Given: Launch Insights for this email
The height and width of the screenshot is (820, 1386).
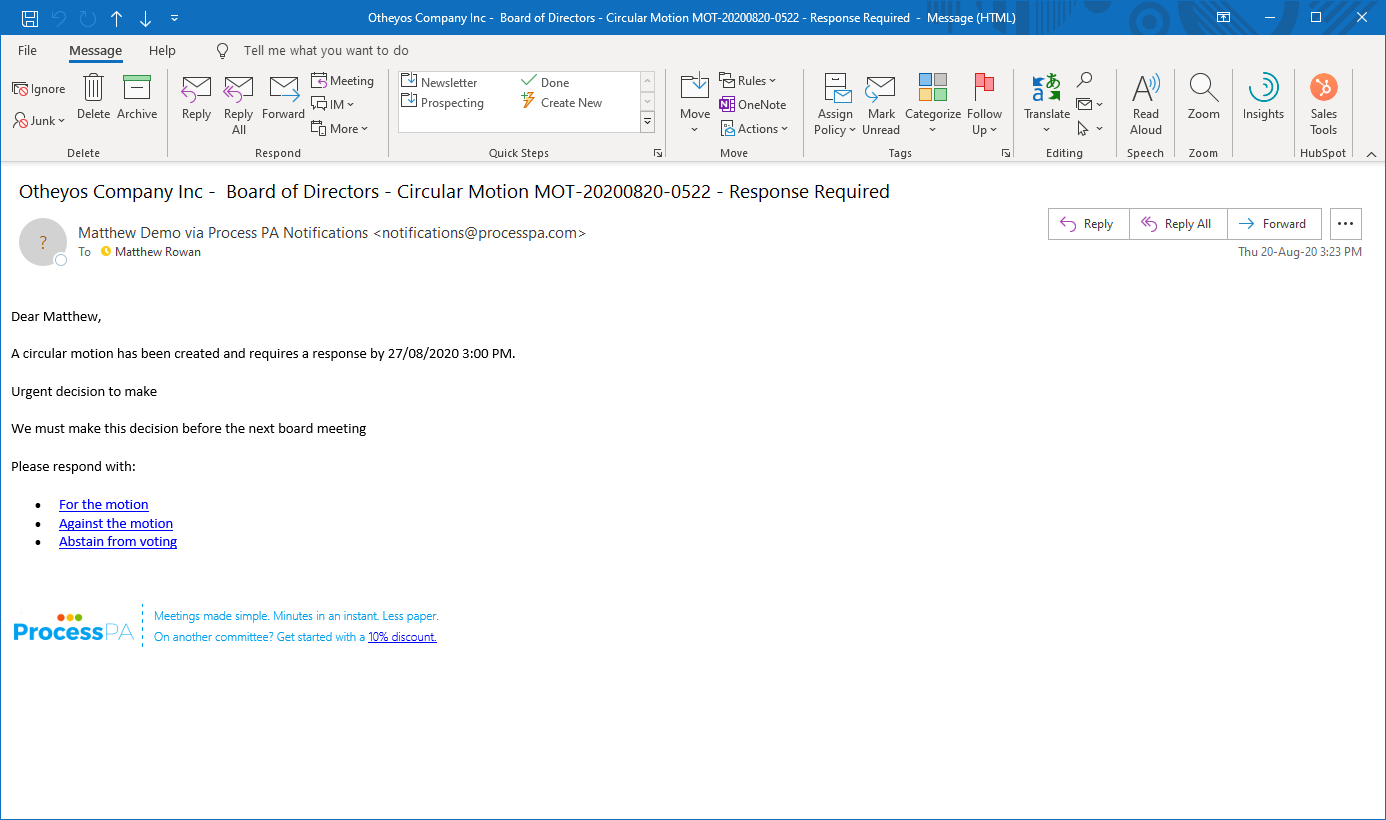Looking at the screenshot, I should pyautogui.click(x=1262, y=104).
